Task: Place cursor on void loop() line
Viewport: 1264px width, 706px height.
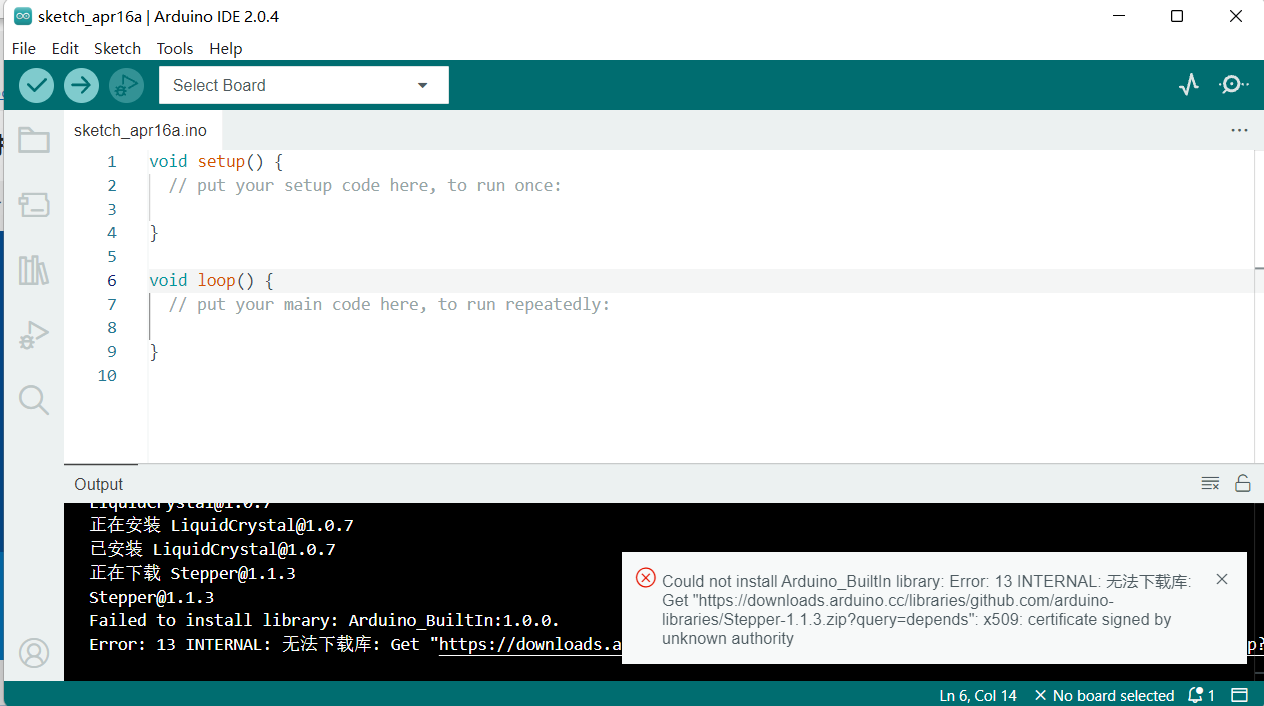Action: point(211,280)
